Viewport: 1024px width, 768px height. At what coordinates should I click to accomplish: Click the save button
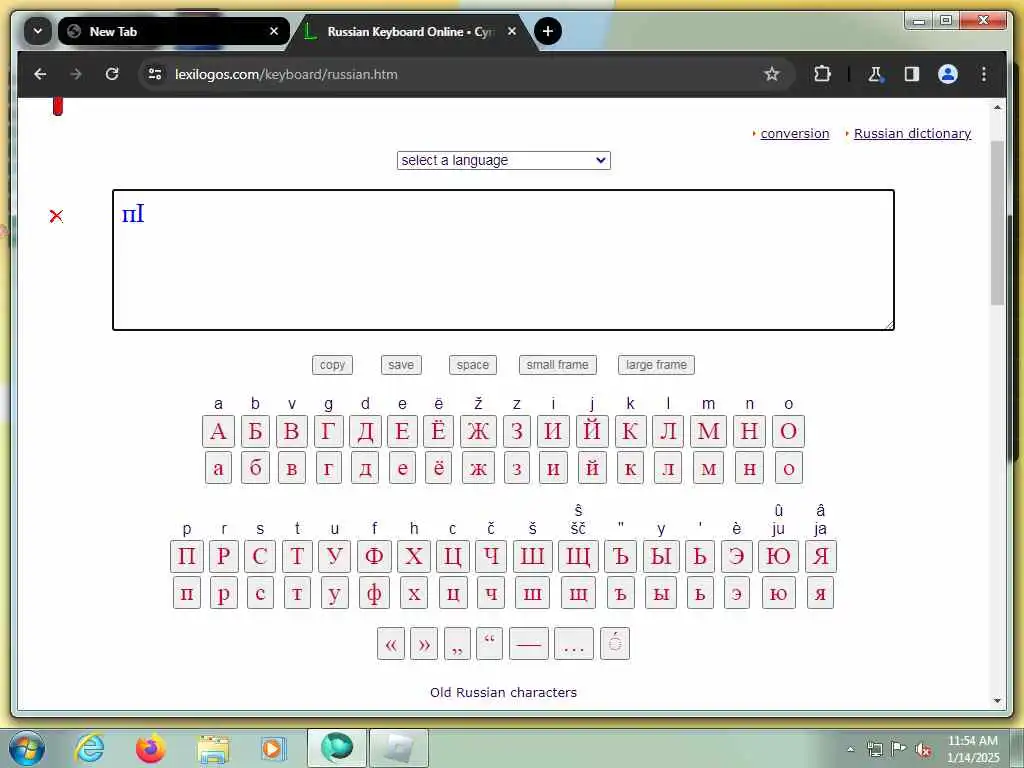pos(401,365)
